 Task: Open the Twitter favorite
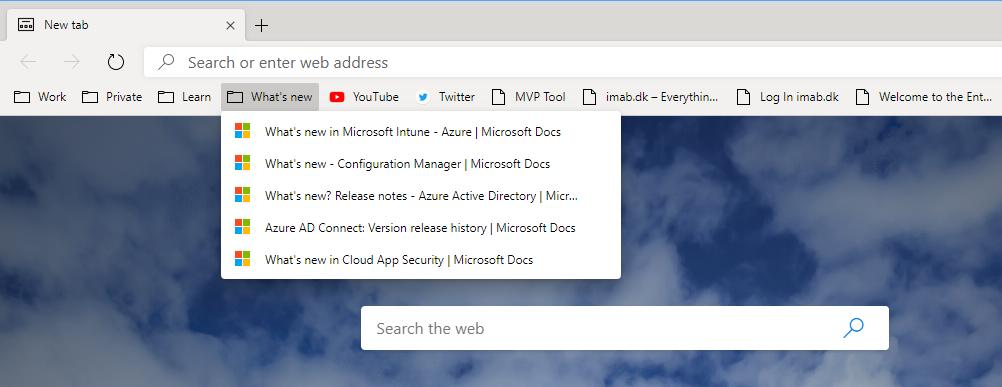pyautogui.click(x=445, y=97)
